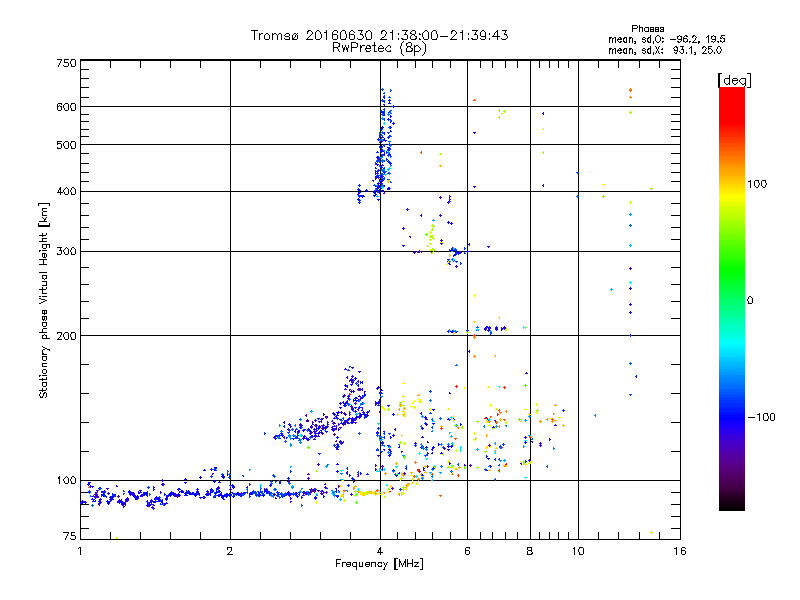The width and height of the screenshot is (800, 600).
Task: Click the '[deg]' colorbar unit label
Action: [734, 80]
